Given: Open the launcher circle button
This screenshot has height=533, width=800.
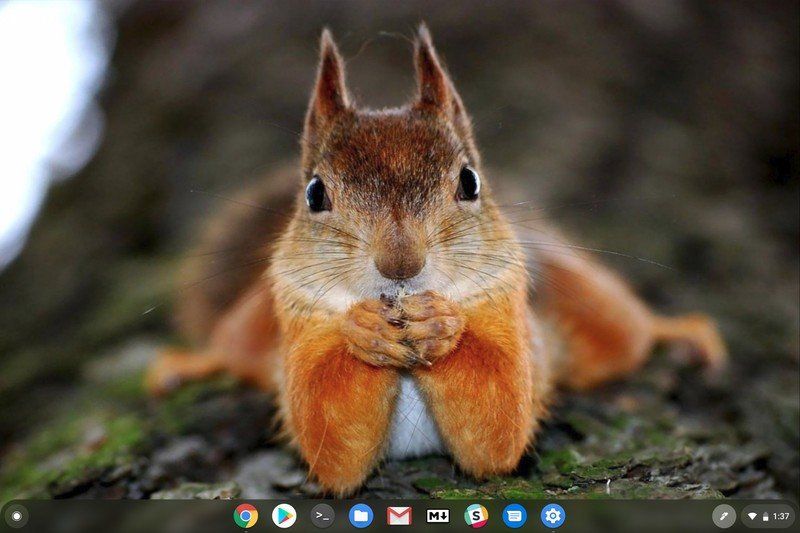Looking at the screenshot, I should click(x=16, y=516).
